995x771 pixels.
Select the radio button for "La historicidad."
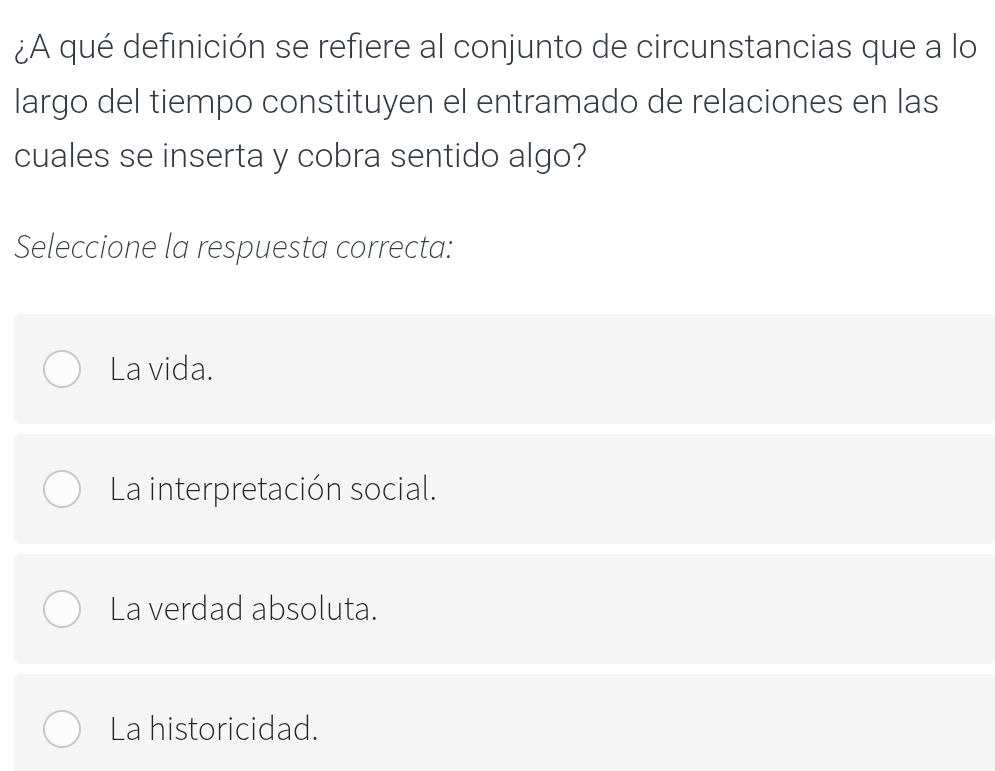point(61,729)
